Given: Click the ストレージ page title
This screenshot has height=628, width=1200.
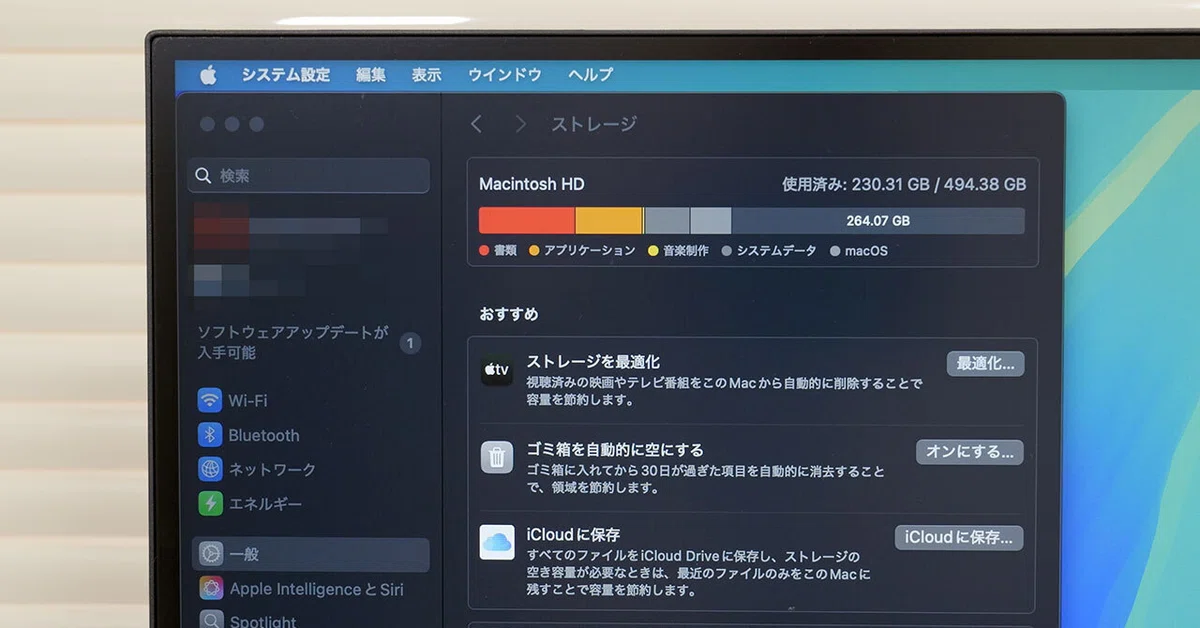Looking at the screenshot, I should coord(594,124).
